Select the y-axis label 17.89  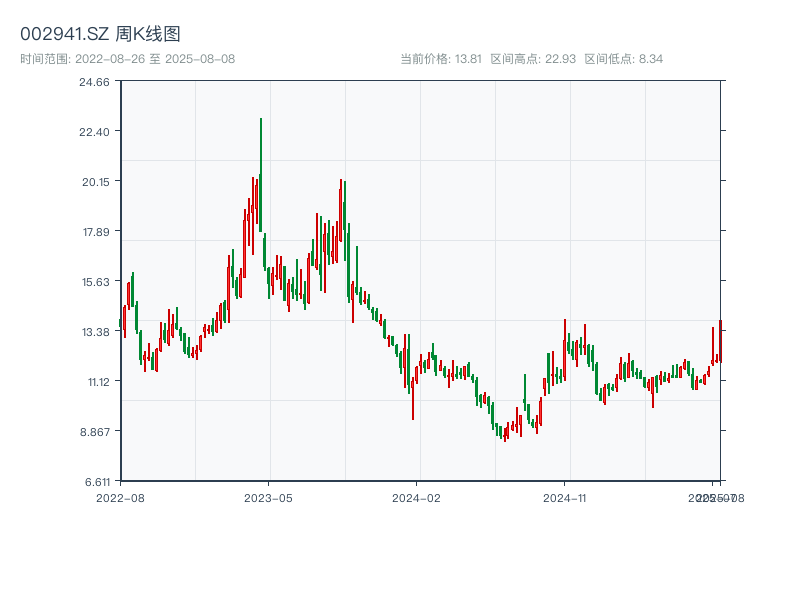[x=96, y=232]
